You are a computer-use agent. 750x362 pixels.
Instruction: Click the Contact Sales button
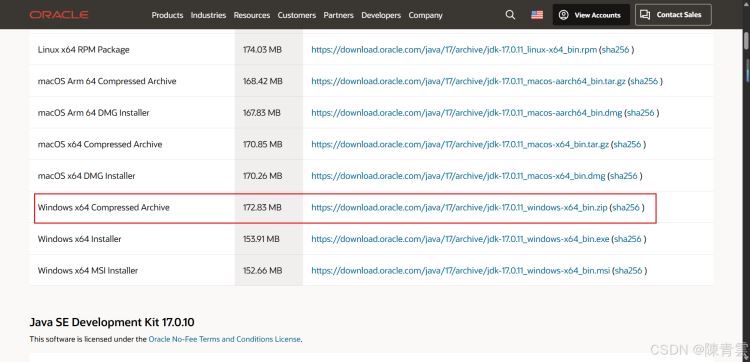673,15
